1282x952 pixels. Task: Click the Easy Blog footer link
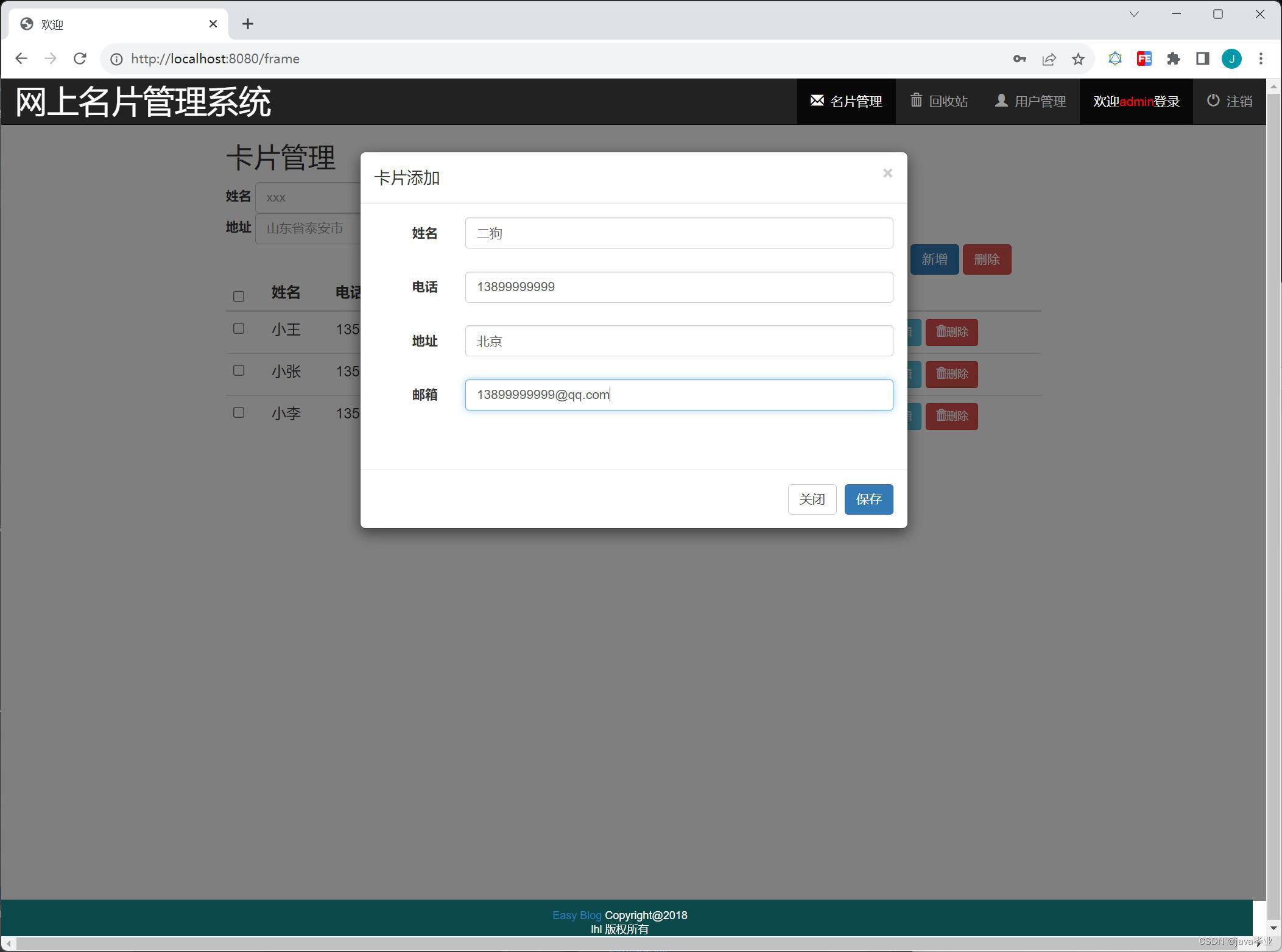click(x=576, y=915)
